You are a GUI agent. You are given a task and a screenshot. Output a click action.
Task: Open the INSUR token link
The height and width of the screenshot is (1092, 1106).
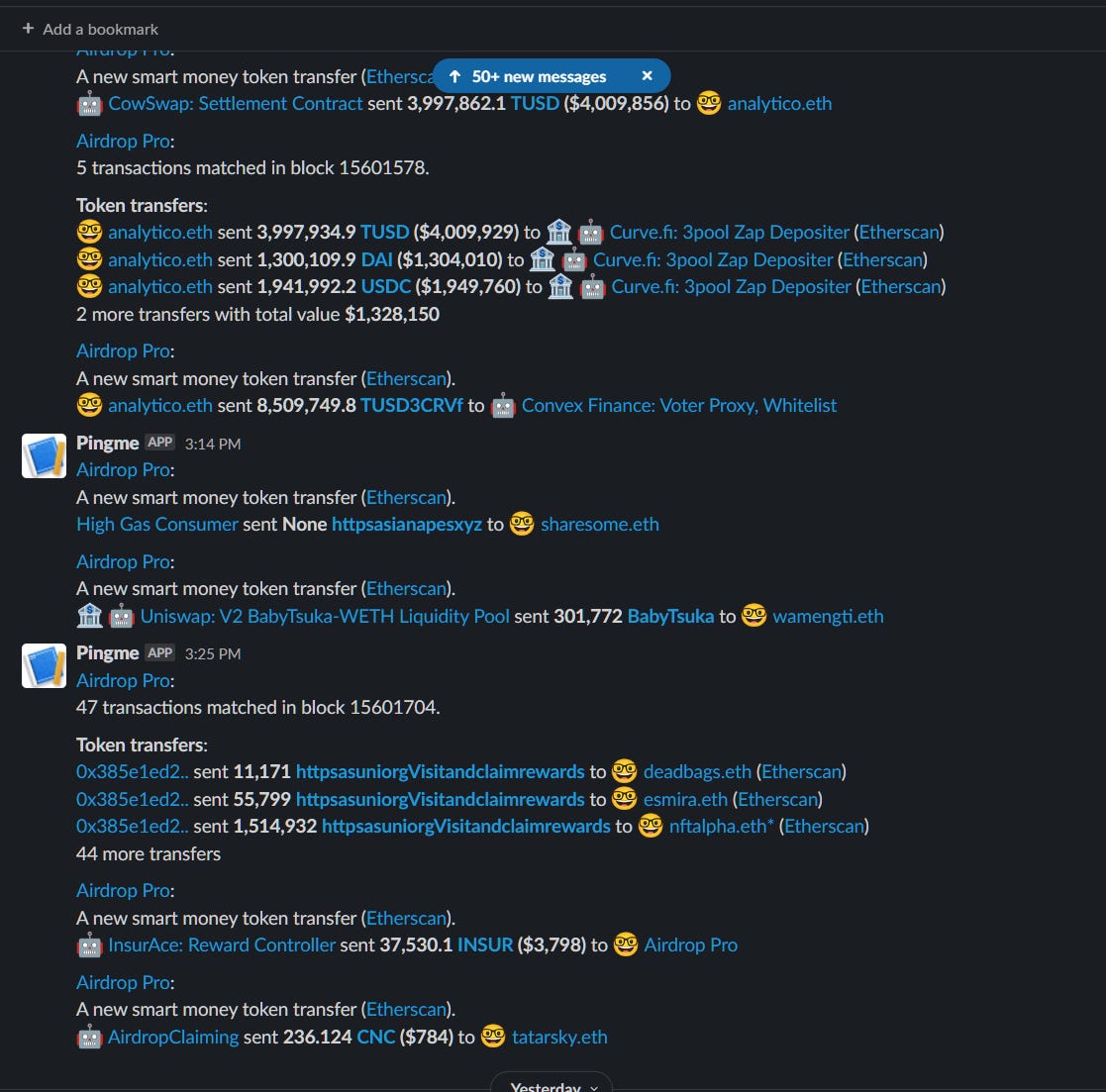click(x=484, y=945)
